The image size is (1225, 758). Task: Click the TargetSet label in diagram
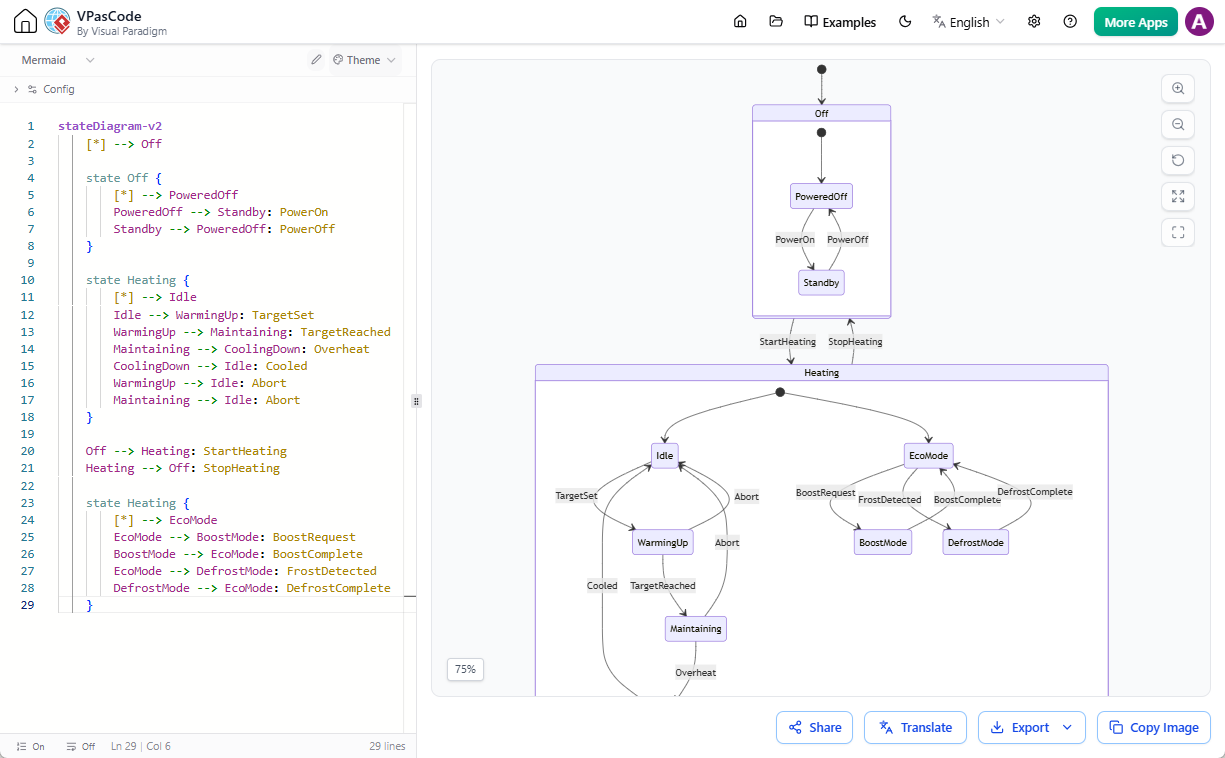(x=576, y=495)
